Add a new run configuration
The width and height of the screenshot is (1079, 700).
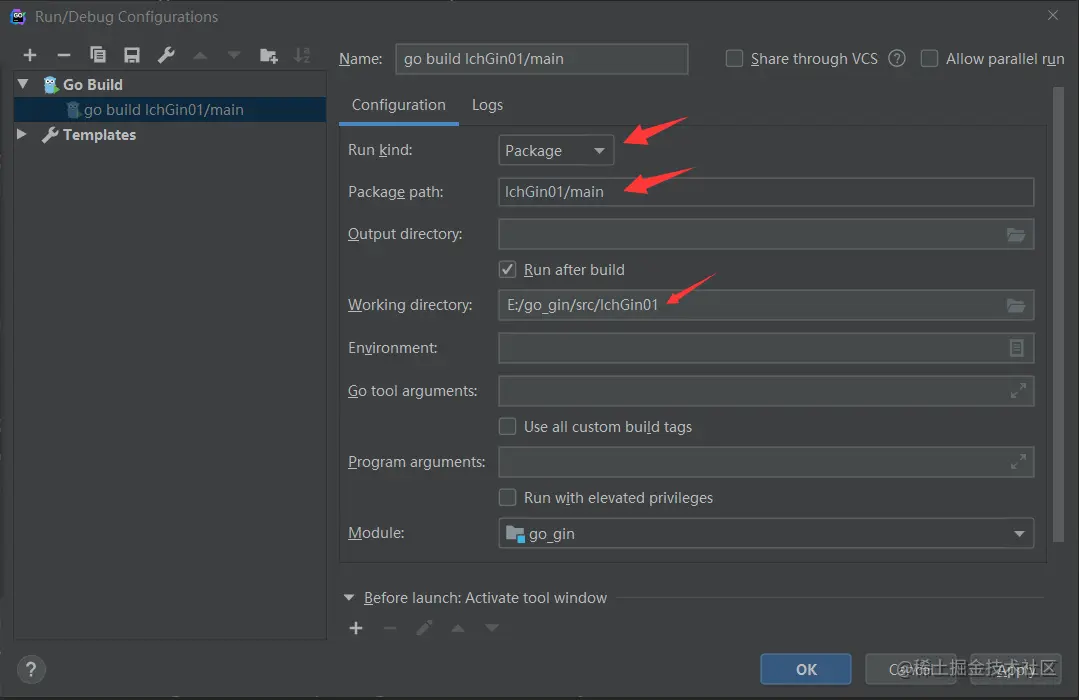point(30,56)
